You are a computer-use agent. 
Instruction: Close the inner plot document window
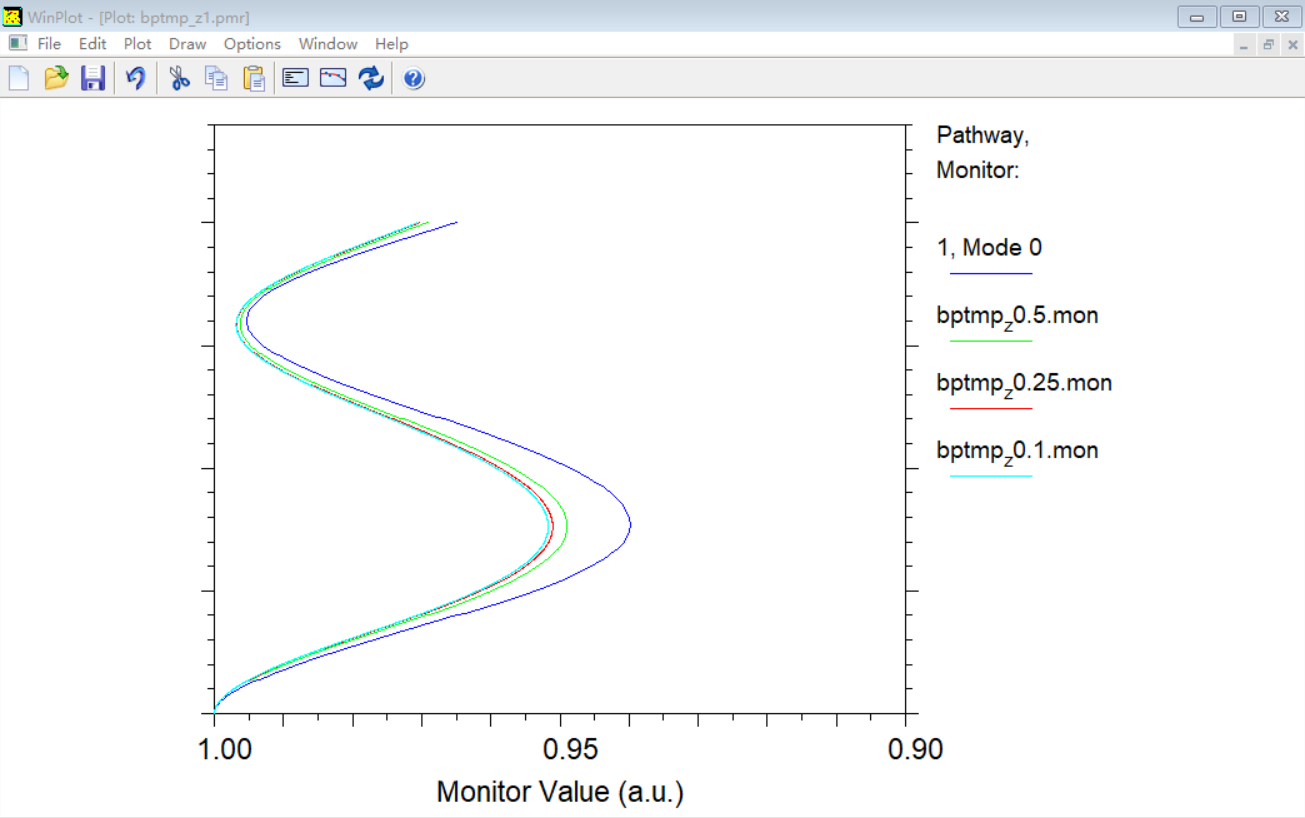(1291, 45)
